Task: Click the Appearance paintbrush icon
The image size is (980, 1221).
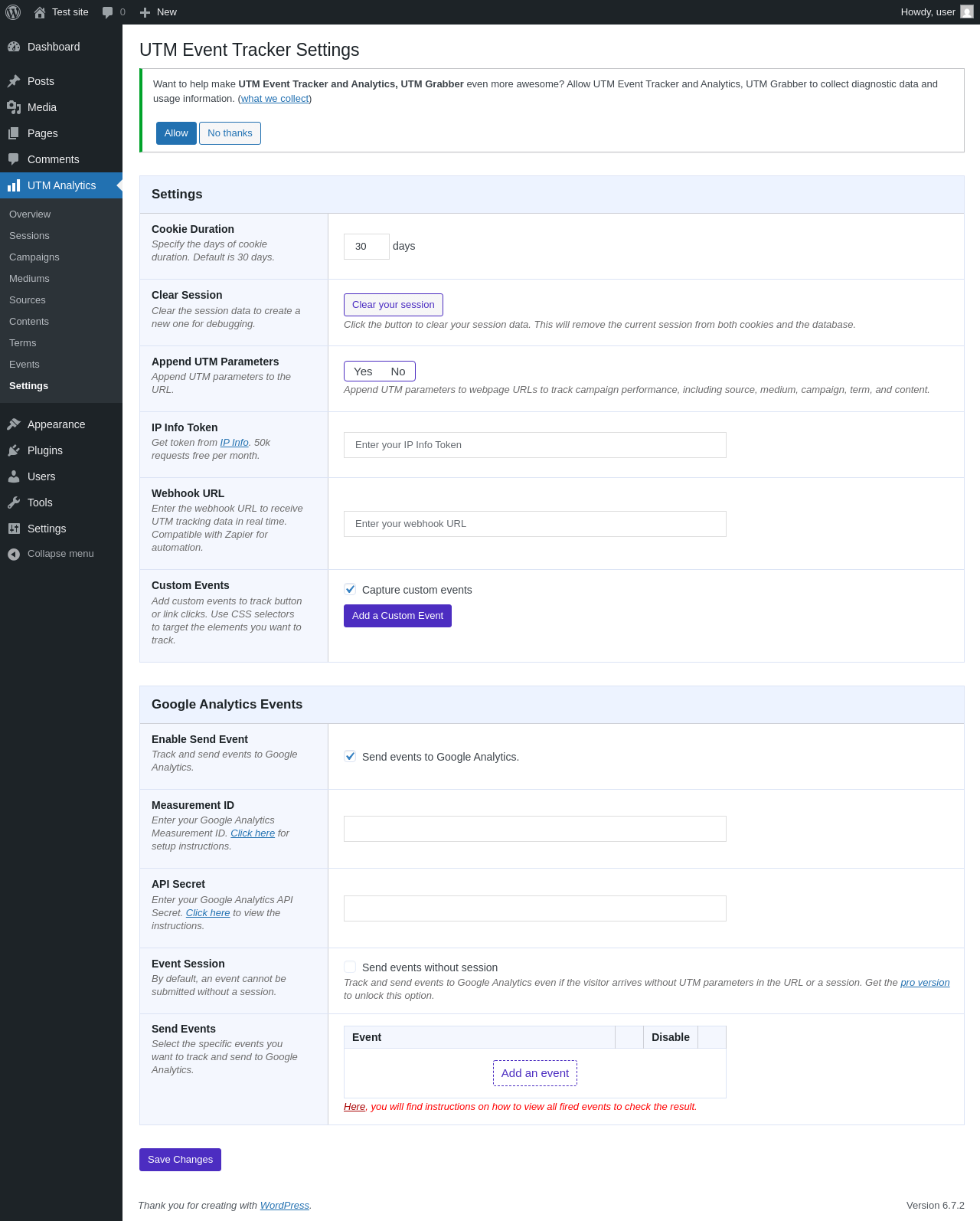Action: tap(14, 424)
